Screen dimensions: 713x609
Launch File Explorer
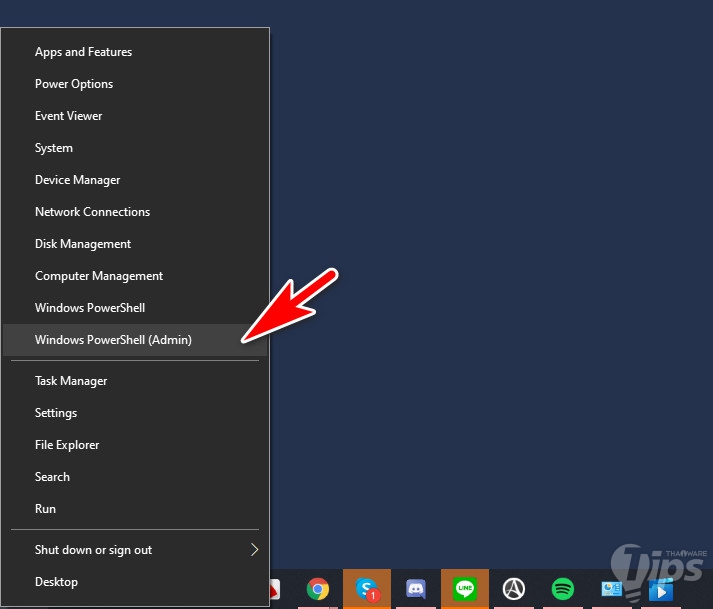tap(135, 445)
